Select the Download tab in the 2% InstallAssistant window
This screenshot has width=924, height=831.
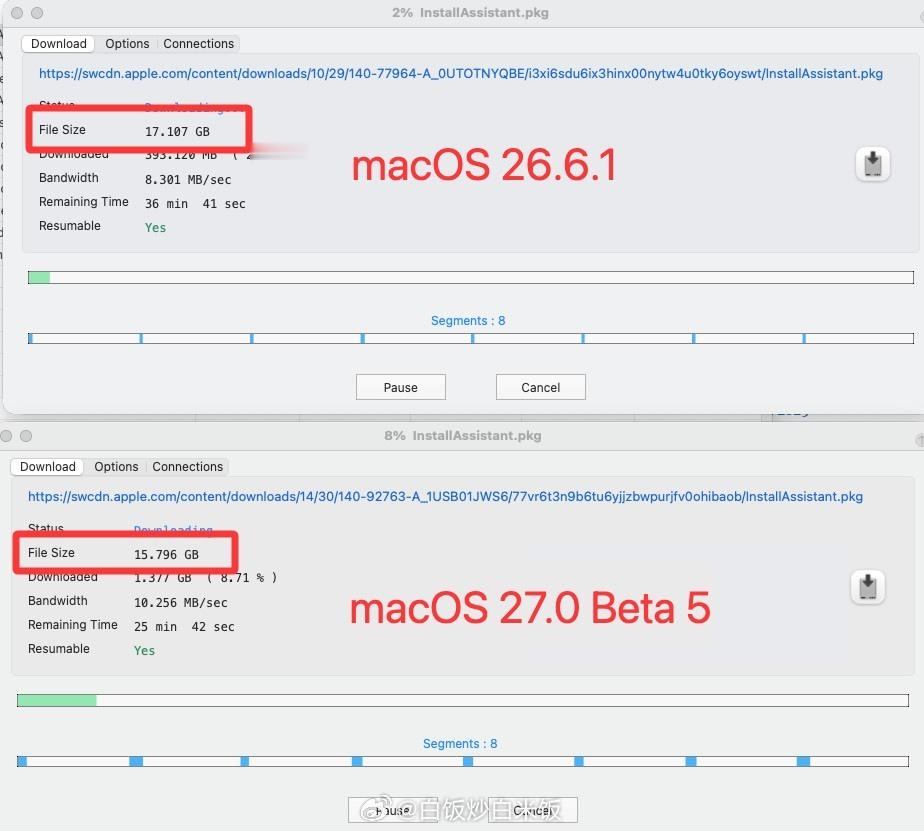[58, 44]
